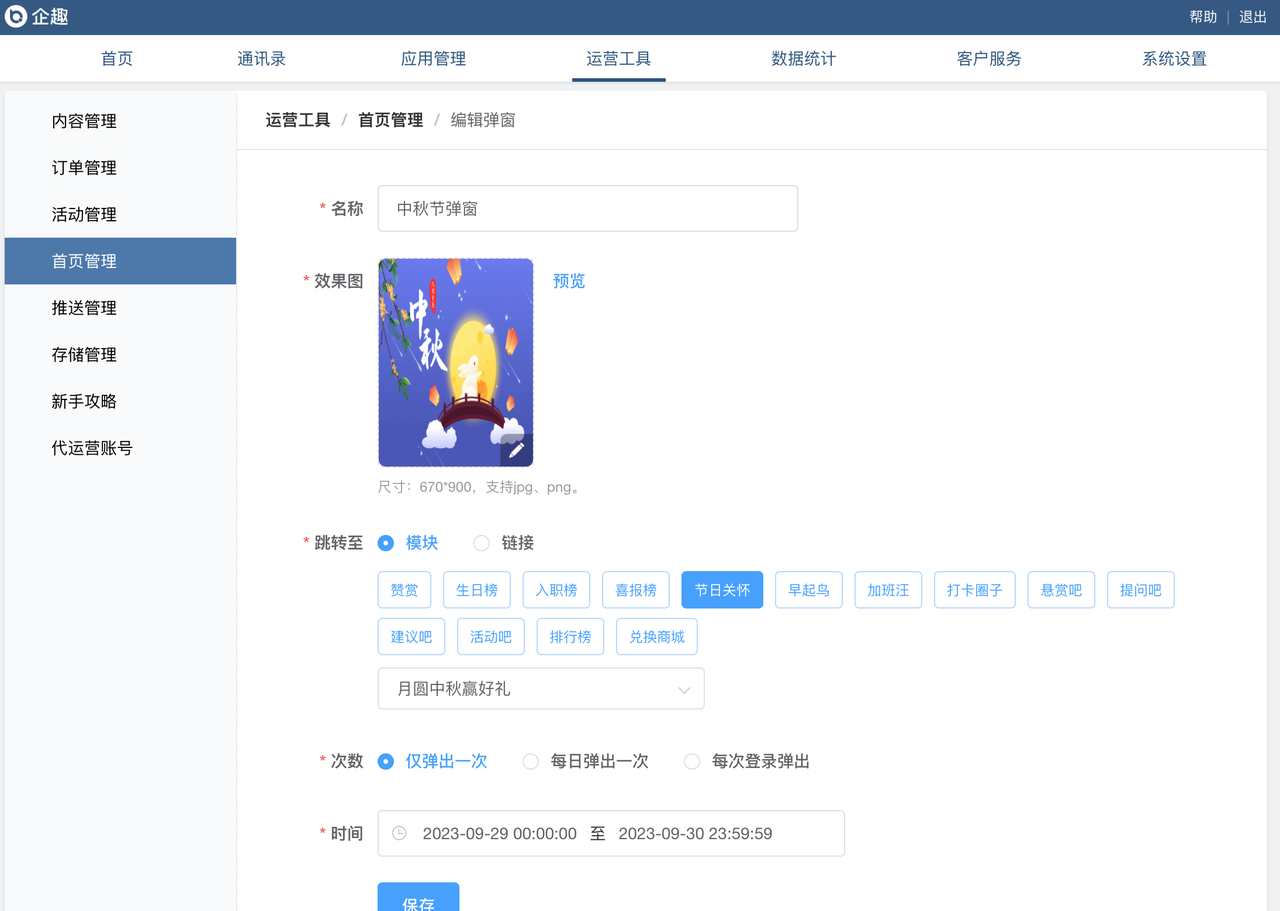Select the 模块 radio button
Screen dimensions: 1280x911
click(386, 543)
